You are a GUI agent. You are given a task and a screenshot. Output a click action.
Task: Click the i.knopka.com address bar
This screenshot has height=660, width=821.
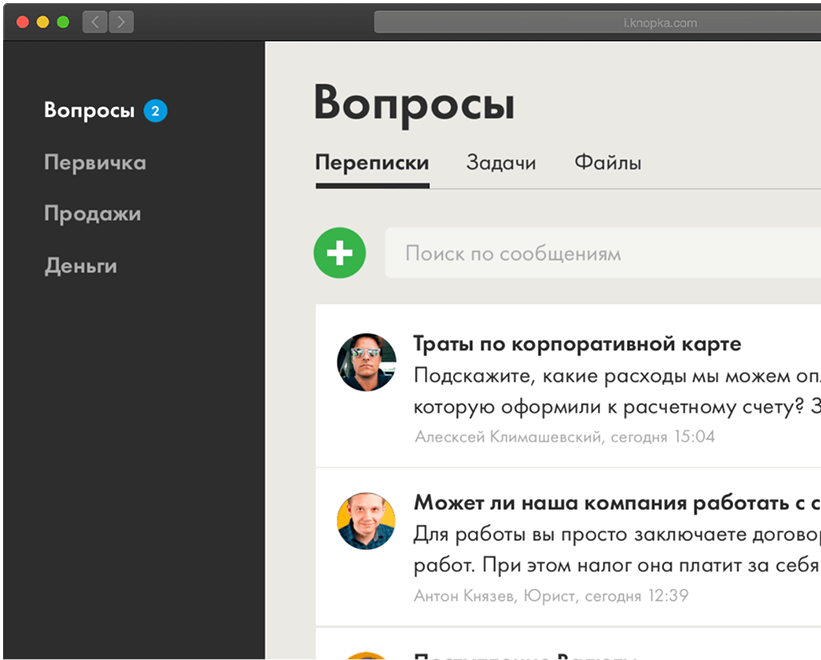pos(597,23)
